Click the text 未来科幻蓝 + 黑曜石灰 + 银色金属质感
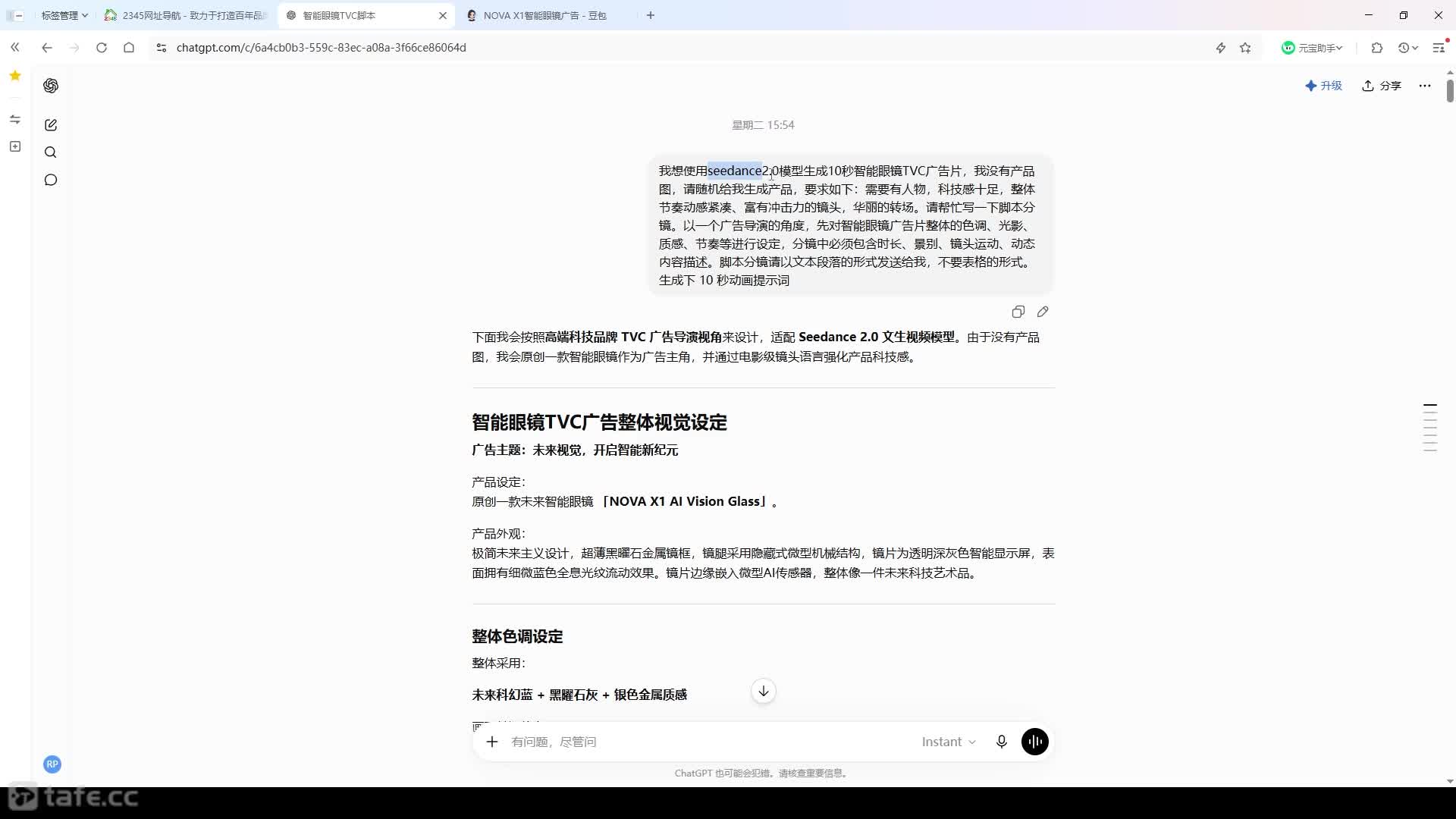 tap(579, 695)
